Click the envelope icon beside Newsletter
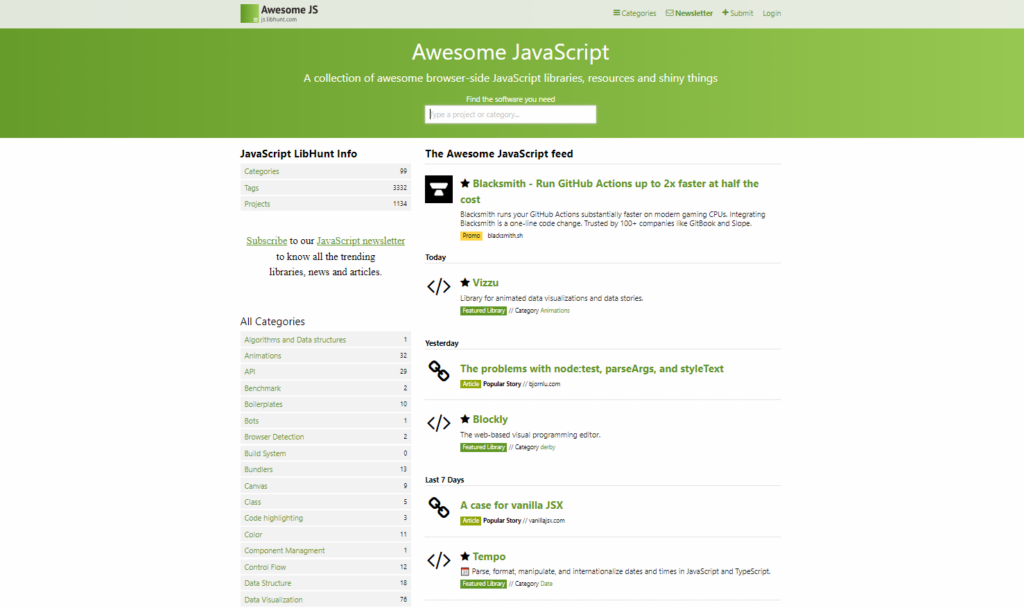 668,13
